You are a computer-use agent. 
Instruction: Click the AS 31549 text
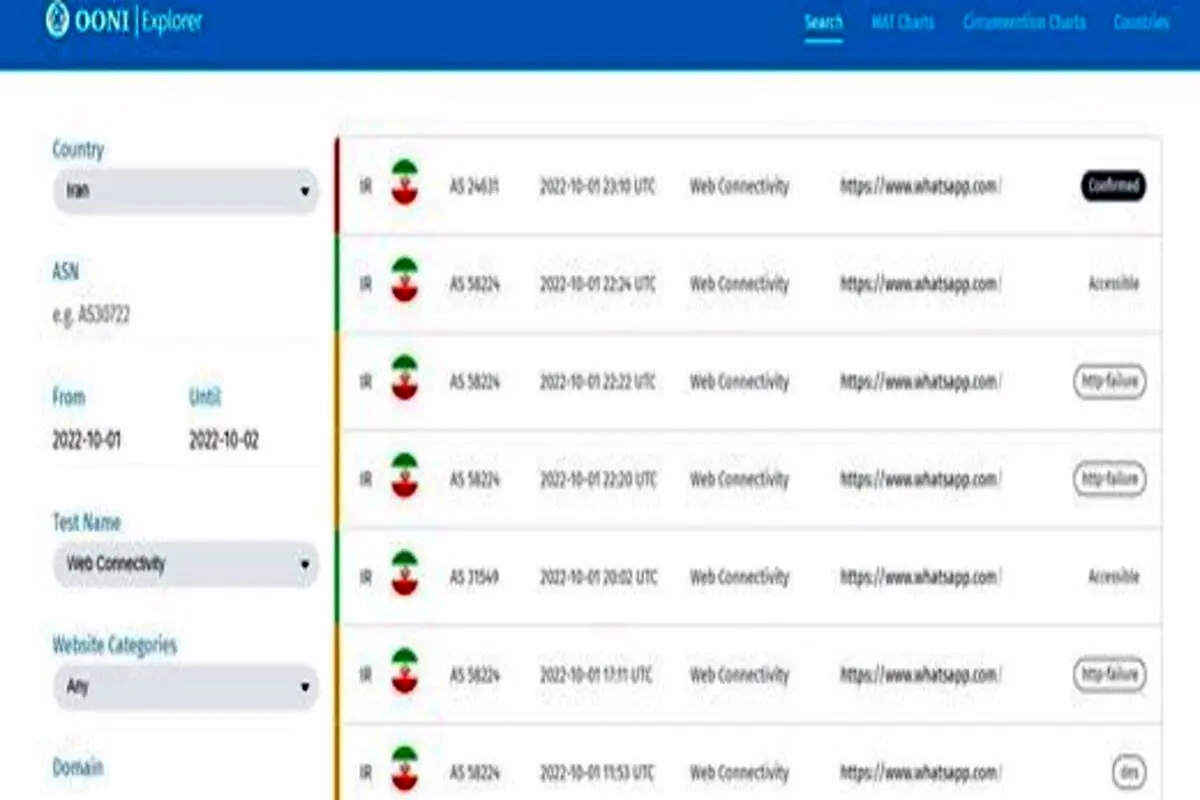[x=474, y=577]
